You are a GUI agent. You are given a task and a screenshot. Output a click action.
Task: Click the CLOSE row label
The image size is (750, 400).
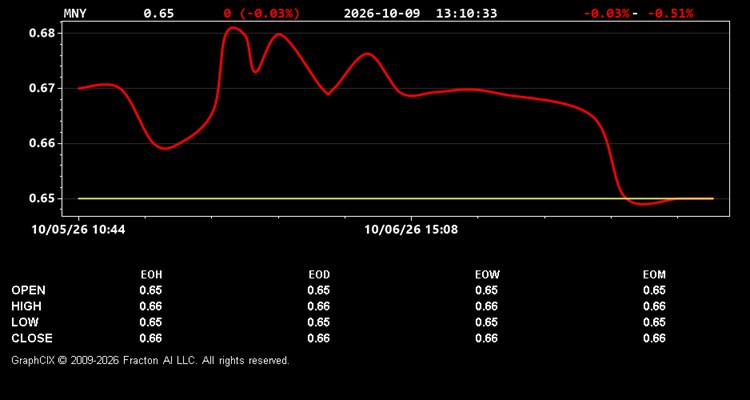[32, 338]
